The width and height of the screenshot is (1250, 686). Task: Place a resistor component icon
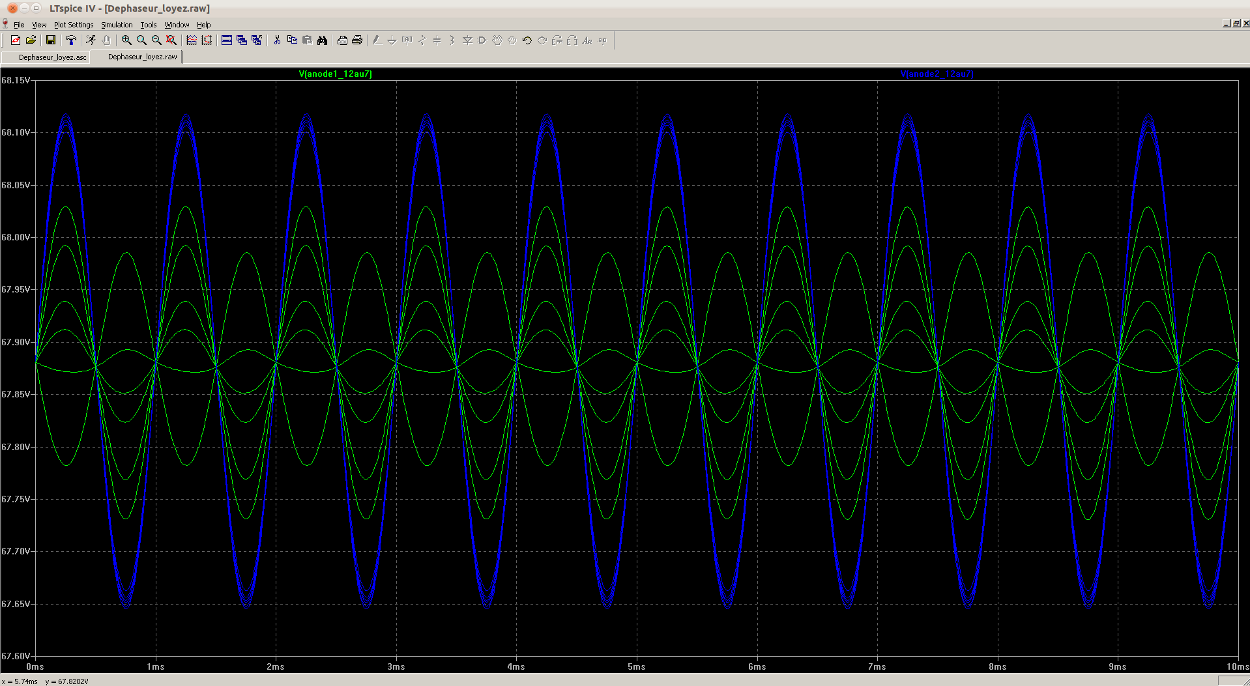click(x=421, y=40)
